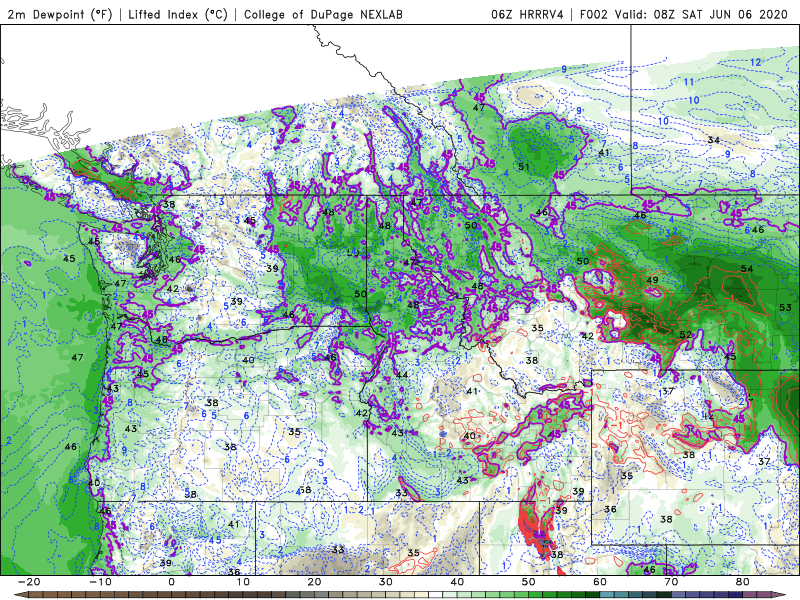Viewport: 800px width, 600px height.
Task: Click the 40 label on the color scale
Action: tap(457, 582)
